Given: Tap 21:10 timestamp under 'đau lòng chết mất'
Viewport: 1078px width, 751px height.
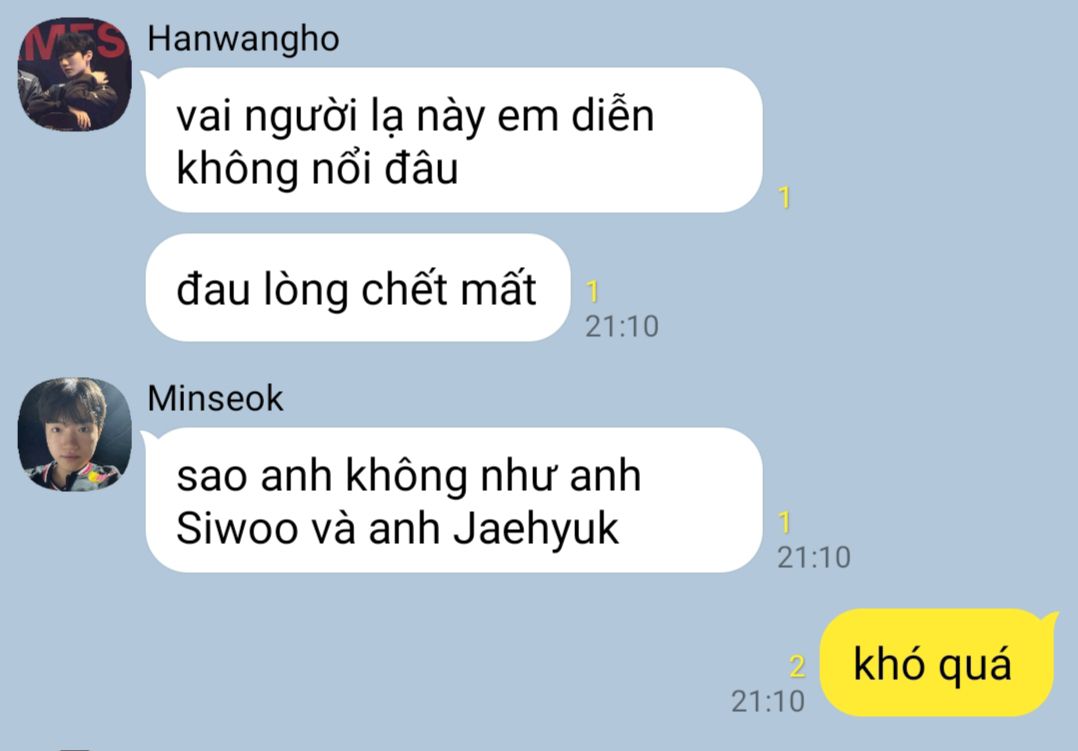Looking at the screenshot, I should [x=622, y=326].
